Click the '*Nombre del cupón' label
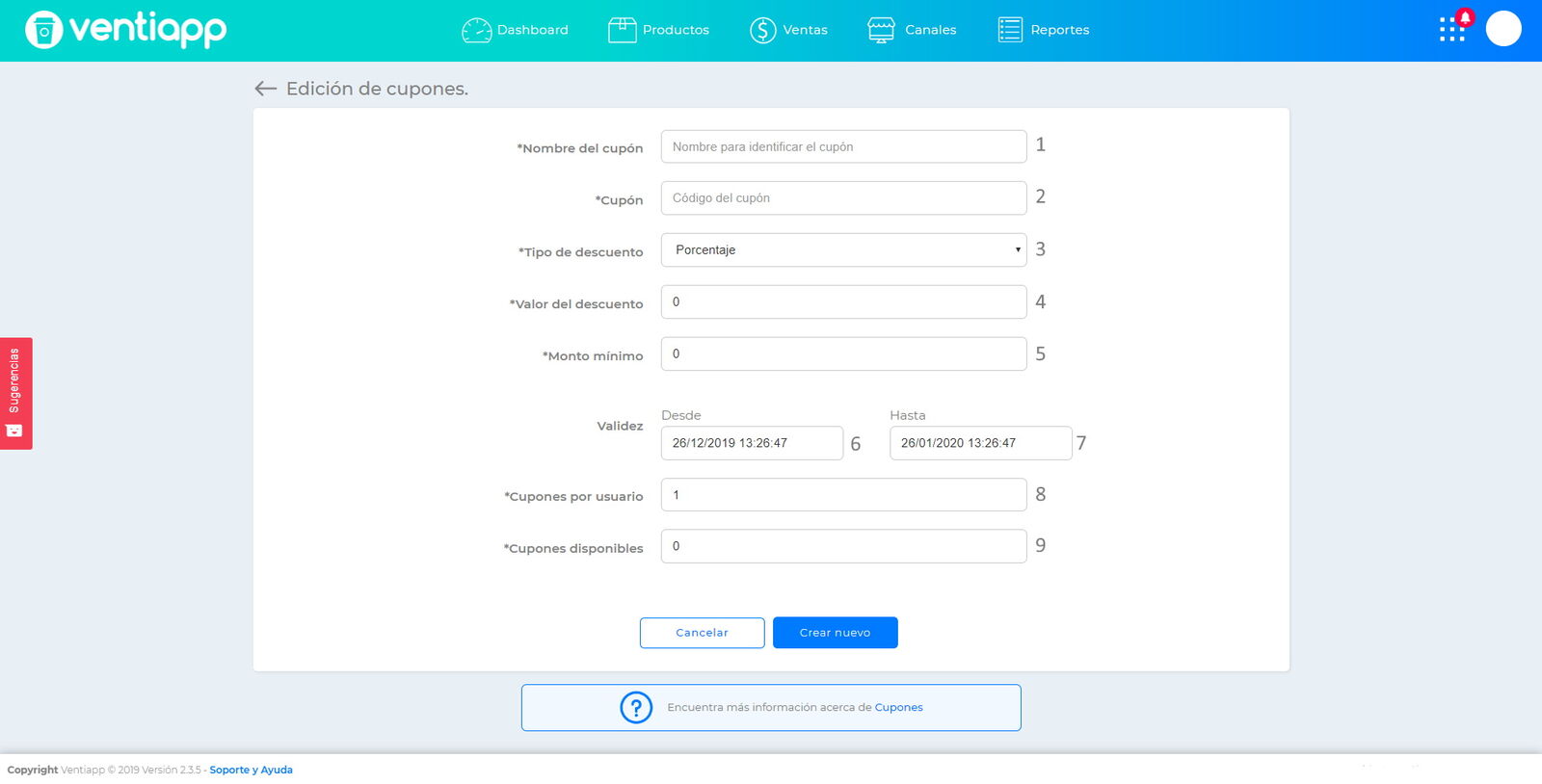This screenshot has width=1542, height=784. 579,148
